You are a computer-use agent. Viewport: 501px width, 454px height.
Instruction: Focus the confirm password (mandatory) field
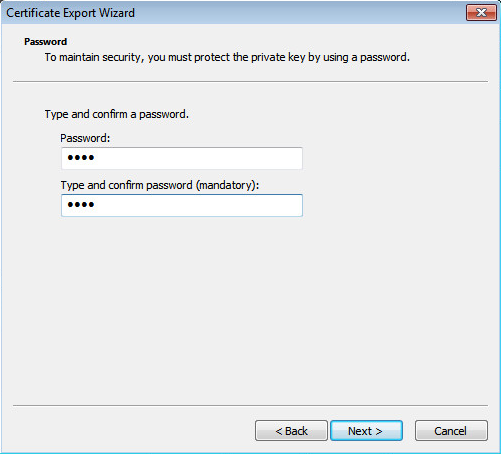click(182, 205)
